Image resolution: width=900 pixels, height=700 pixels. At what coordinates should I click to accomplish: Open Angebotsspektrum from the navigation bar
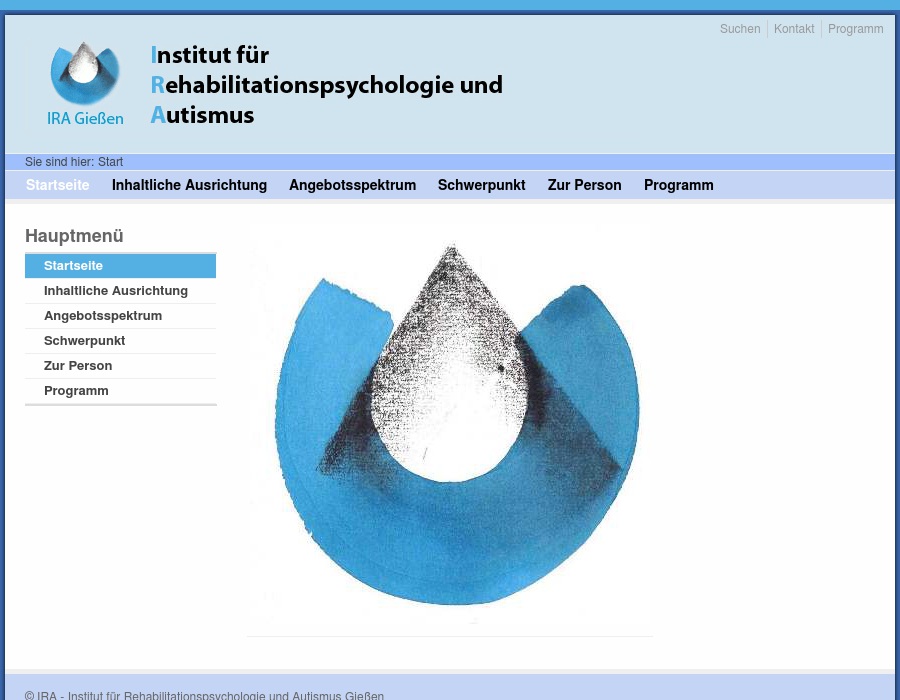[x=352, y=185]
